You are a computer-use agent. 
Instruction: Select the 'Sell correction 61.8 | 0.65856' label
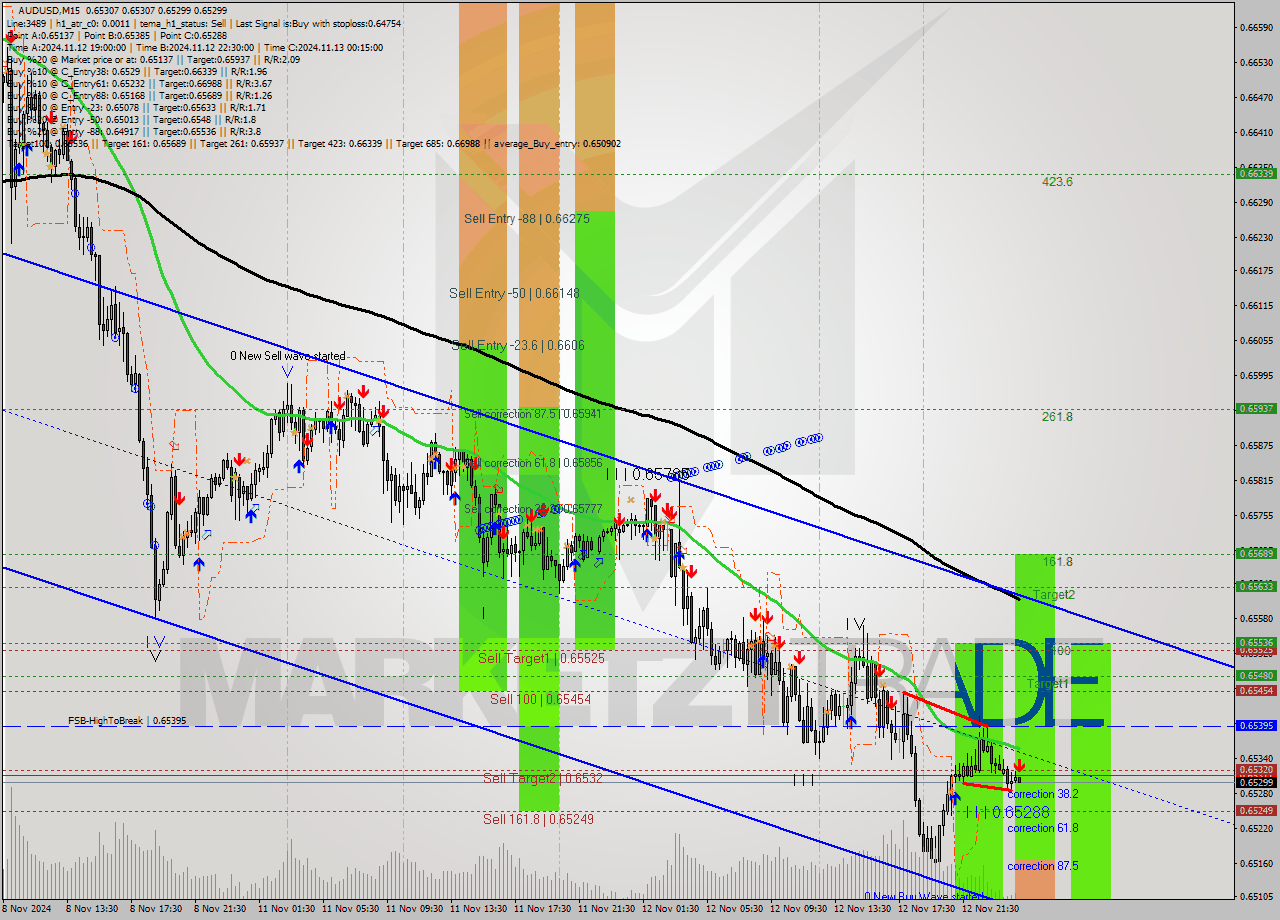(532, 464)
